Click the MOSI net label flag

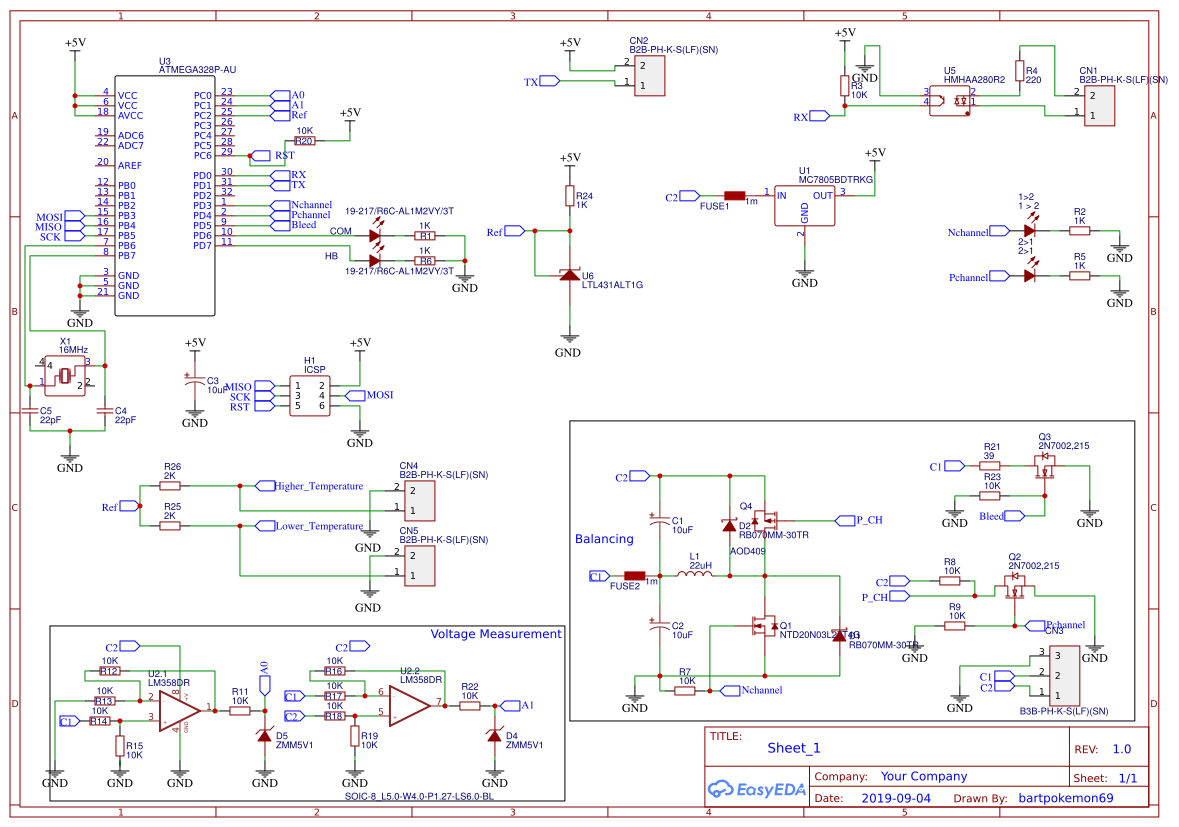[356, 395]
